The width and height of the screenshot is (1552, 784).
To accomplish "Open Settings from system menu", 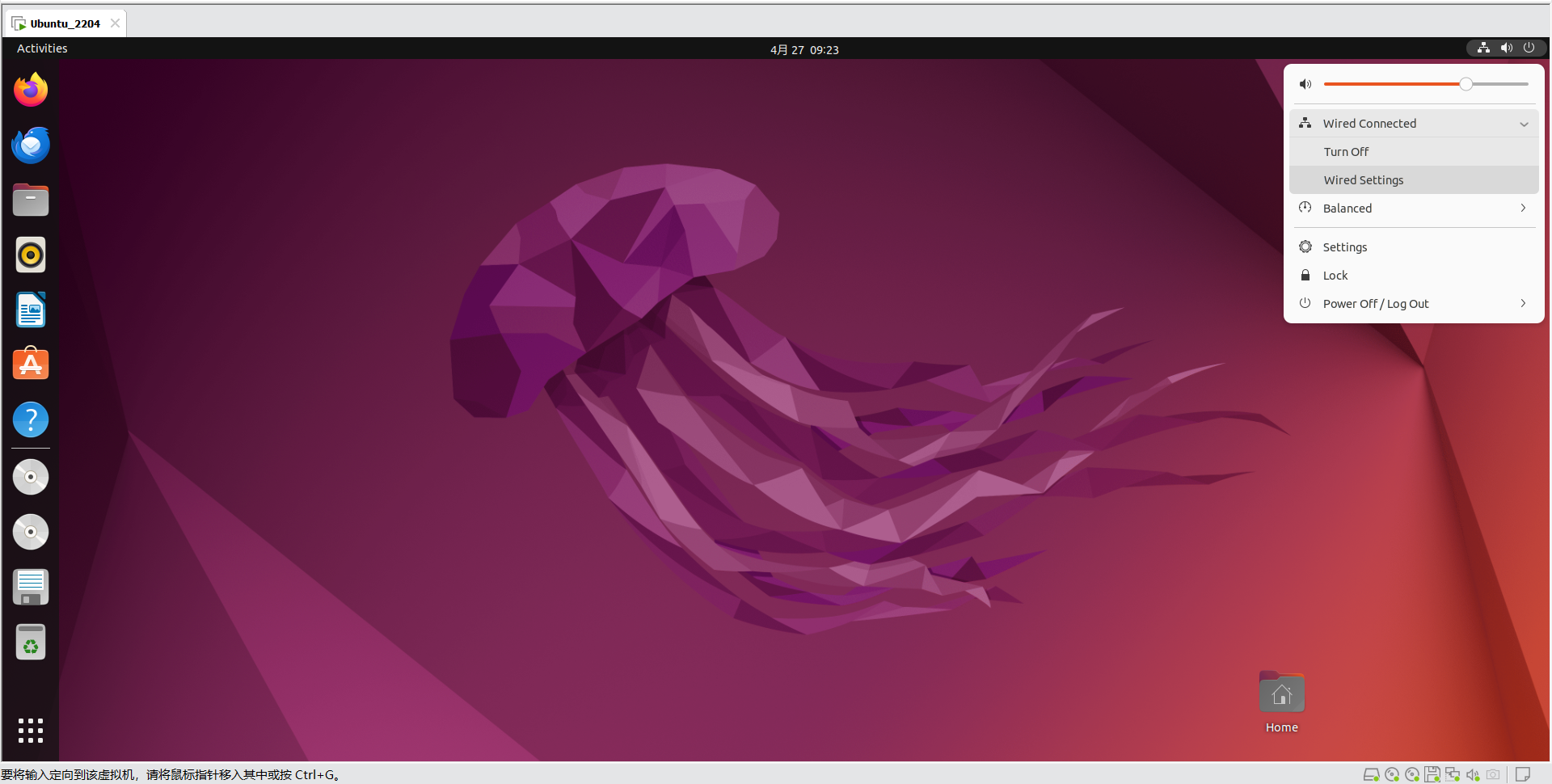I will pyautogui.click(x=1414, y=247).
